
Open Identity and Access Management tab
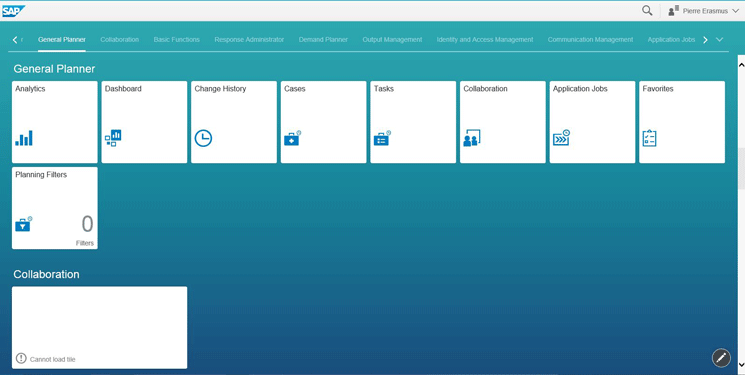pyautogui.click(x=485, y=39)
